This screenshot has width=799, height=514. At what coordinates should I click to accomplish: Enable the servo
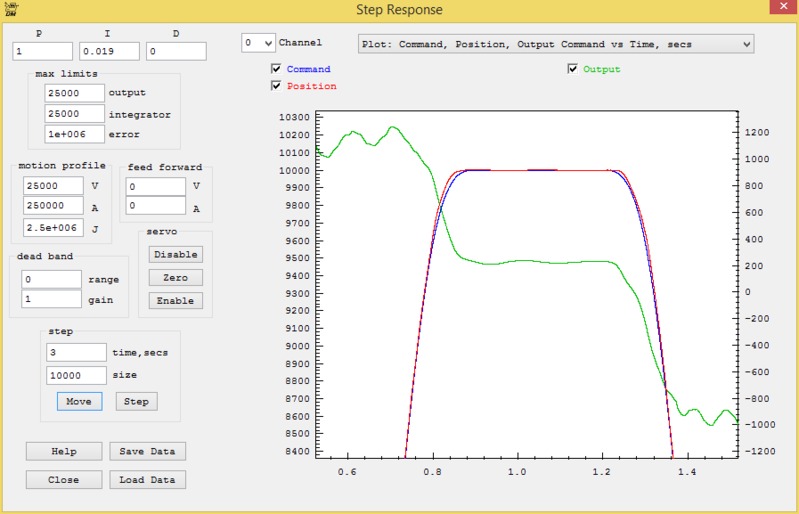coord(176,300)
